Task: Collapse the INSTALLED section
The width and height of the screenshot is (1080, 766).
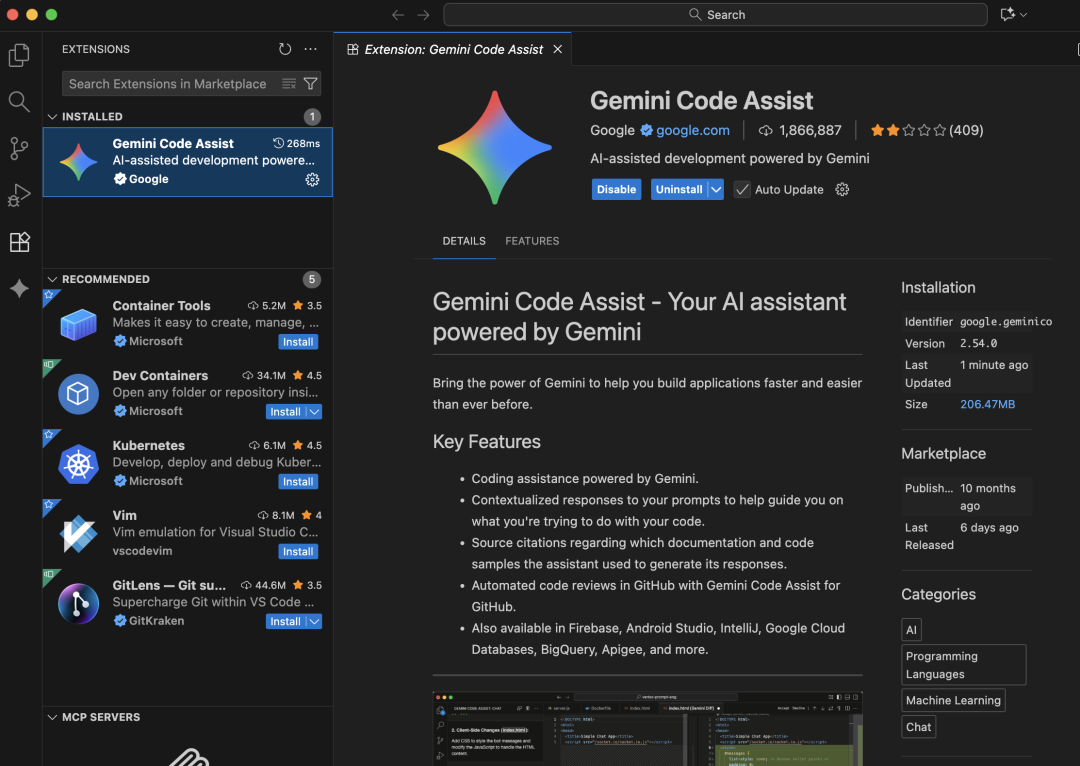Action: point(52,116)
